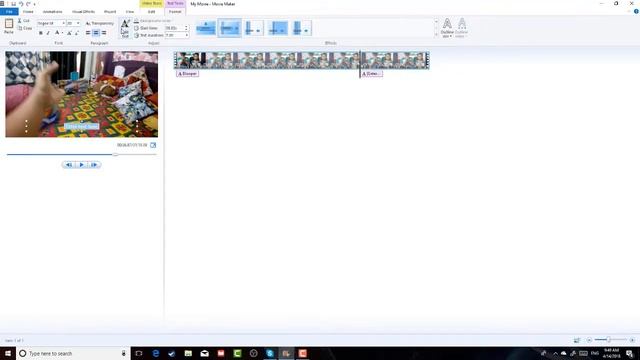Adjust the Start time stepper arrows
640x360 pixels.
187,28
